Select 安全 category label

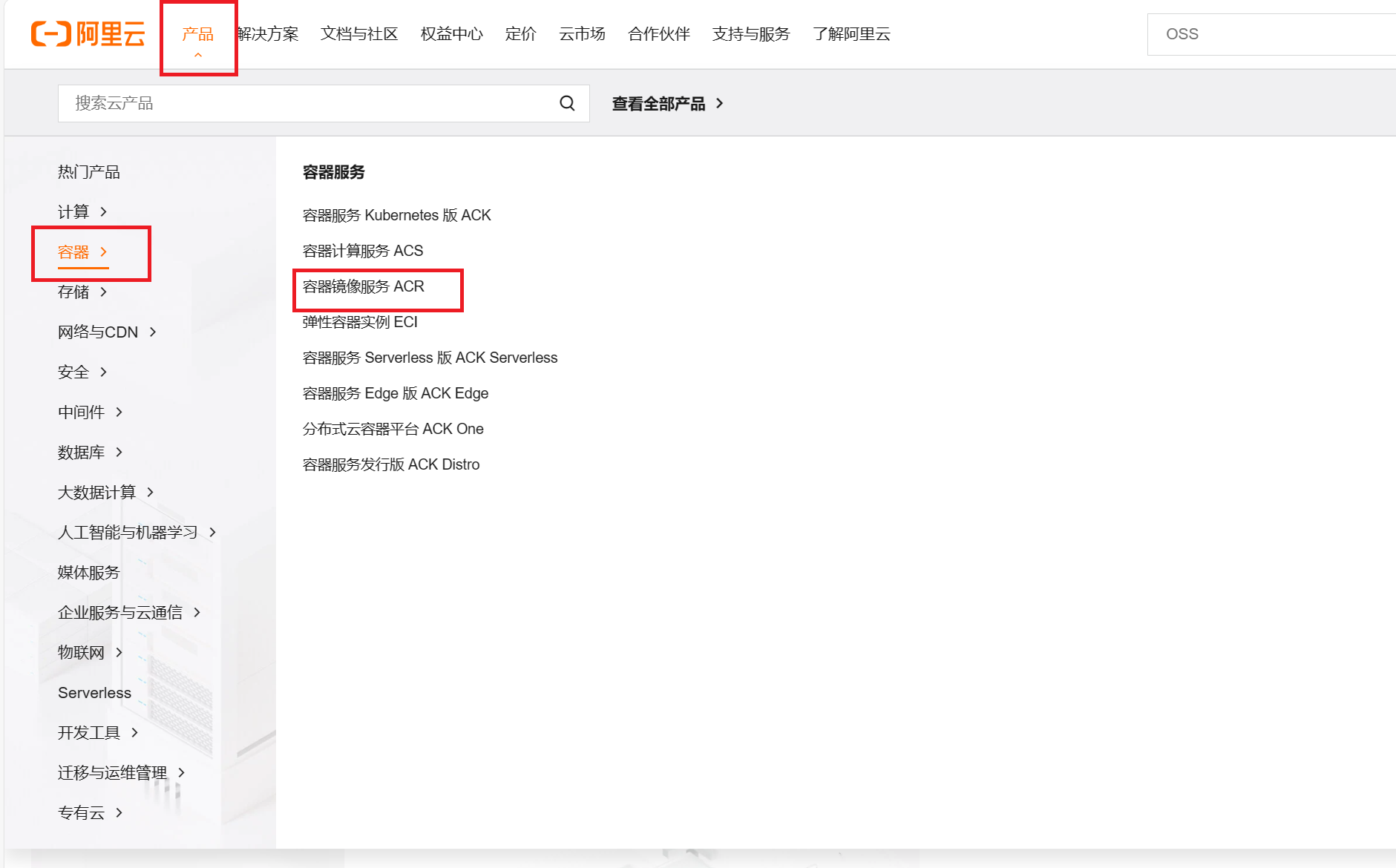pos(73,372)
